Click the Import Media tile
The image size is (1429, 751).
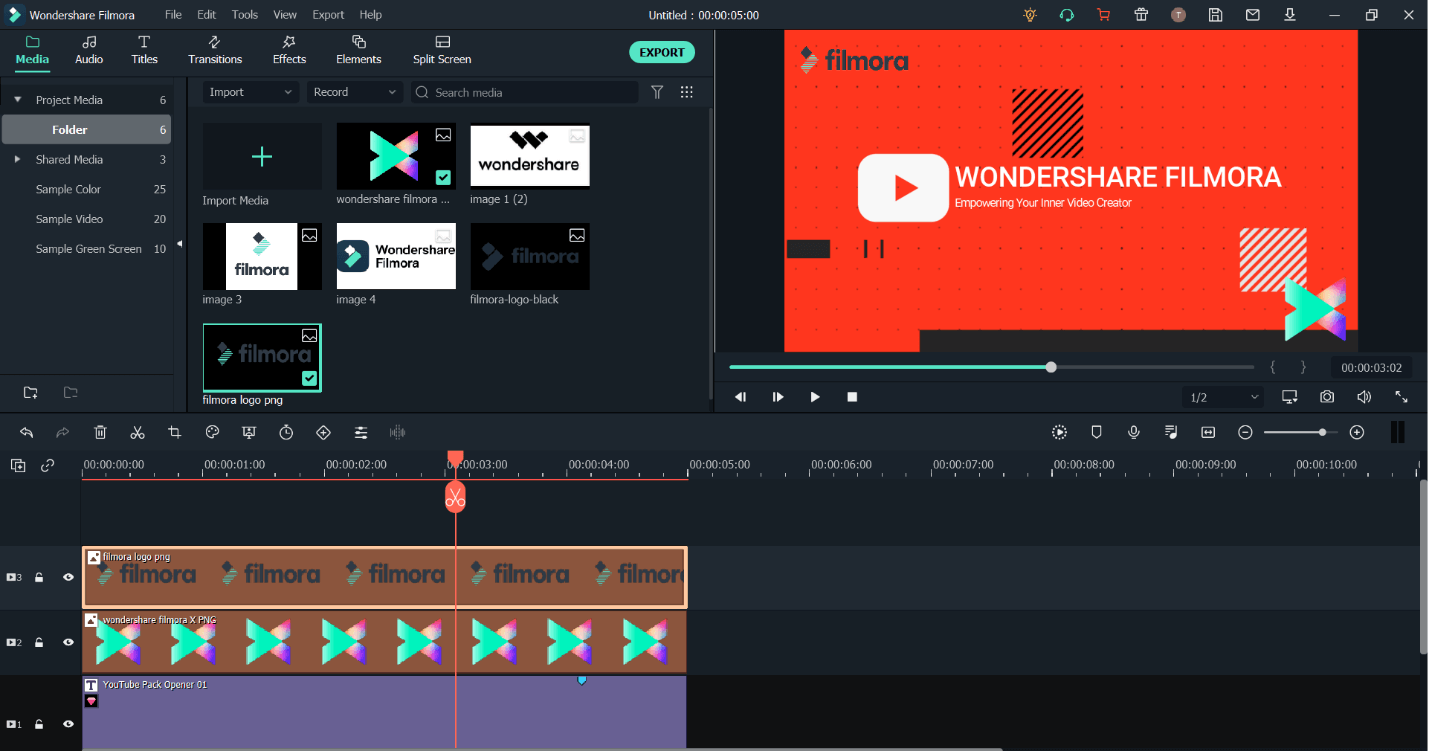click(x=262, y=157)
